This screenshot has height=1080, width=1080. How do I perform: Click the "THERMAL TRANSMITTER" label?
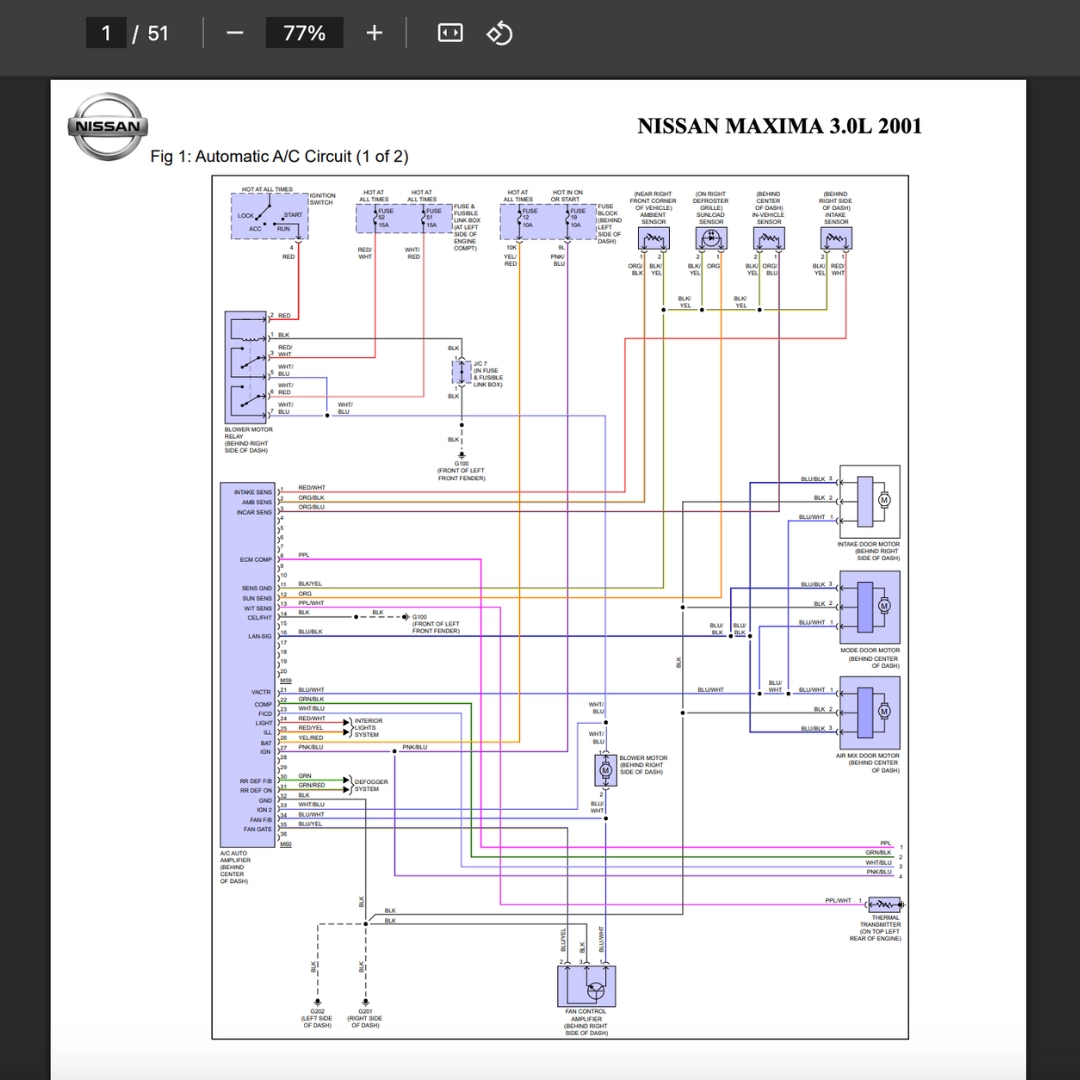click(x=881, y=921)
